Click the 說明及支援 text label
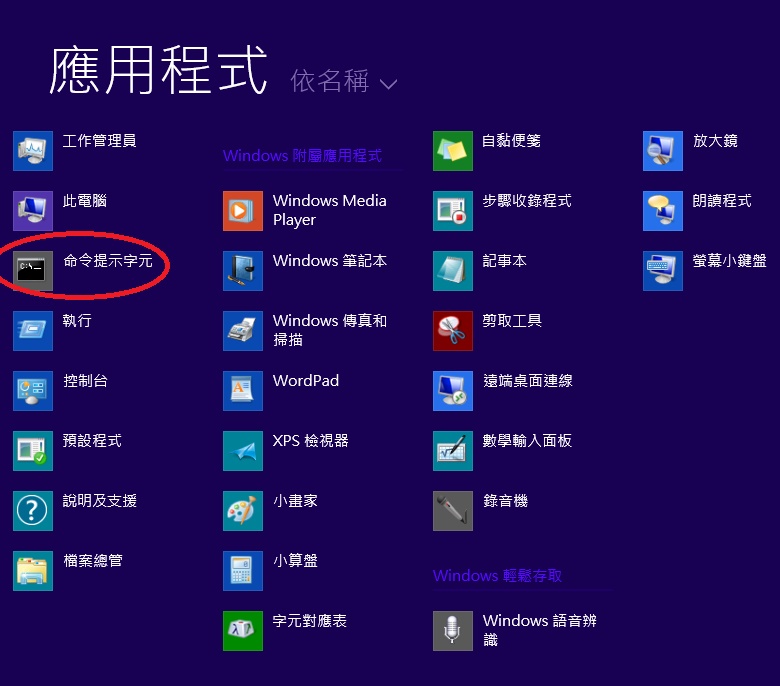This screenshot has width=780, height=686. [x=99, y=500]
